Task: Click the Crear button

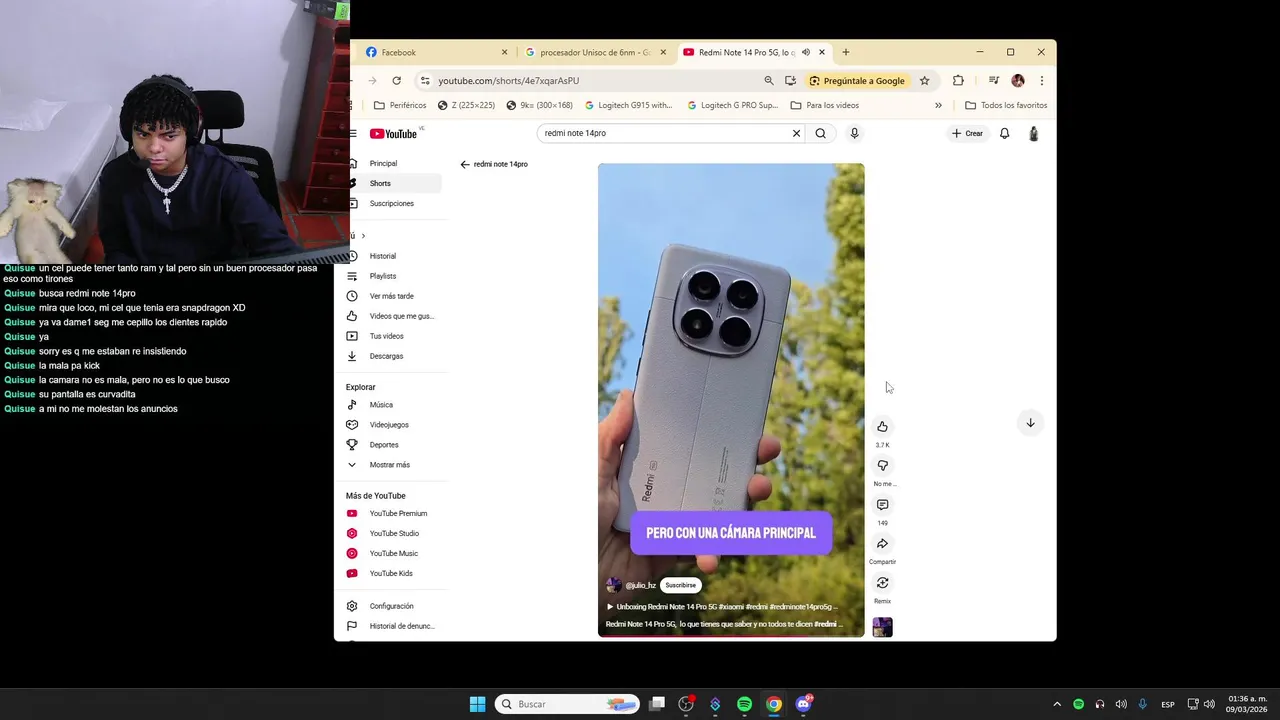Action: (x=967, y=133)
